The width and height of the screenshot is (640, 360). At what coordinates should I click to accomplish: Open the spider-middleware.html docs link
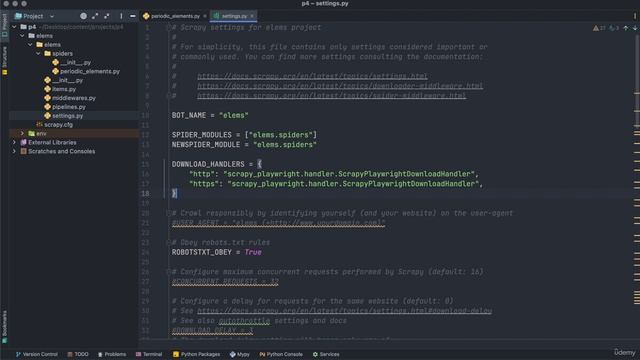pyautogui.click(x=331, y=96)
